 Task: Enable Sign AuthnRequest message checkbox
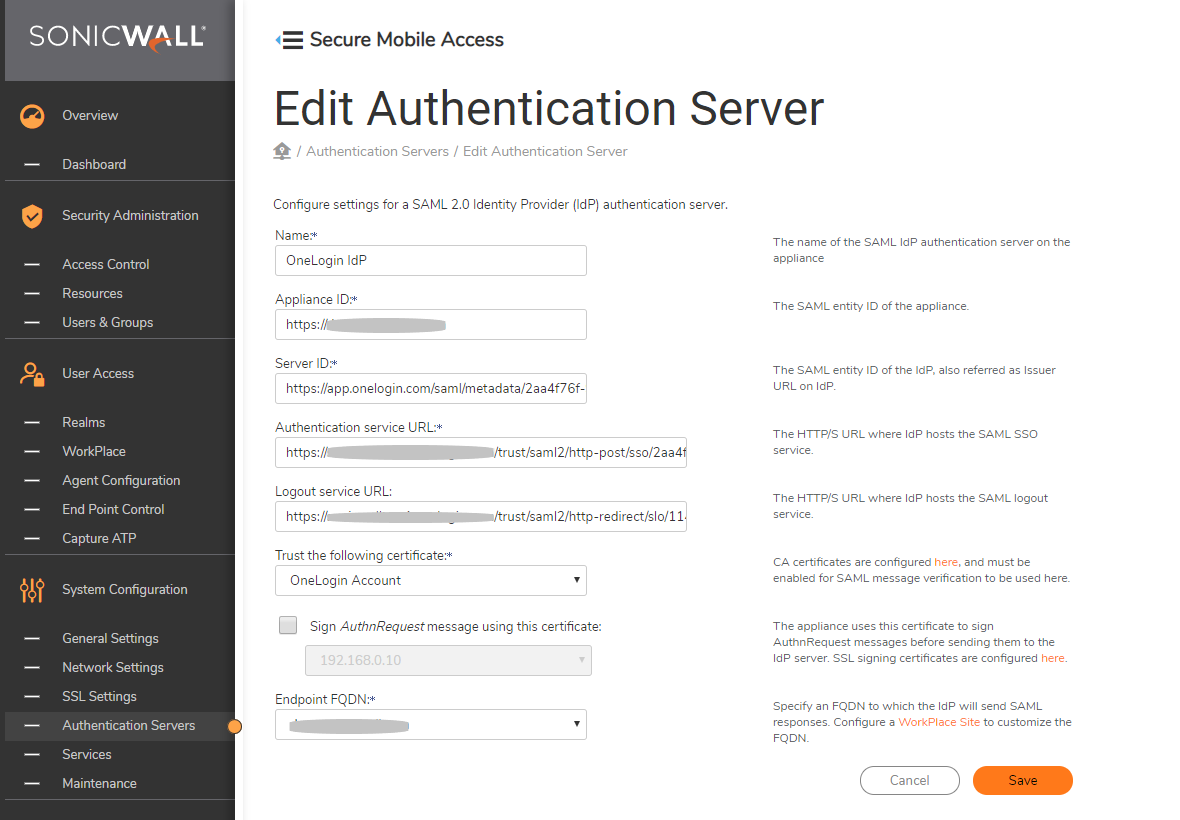pos(288,626)
